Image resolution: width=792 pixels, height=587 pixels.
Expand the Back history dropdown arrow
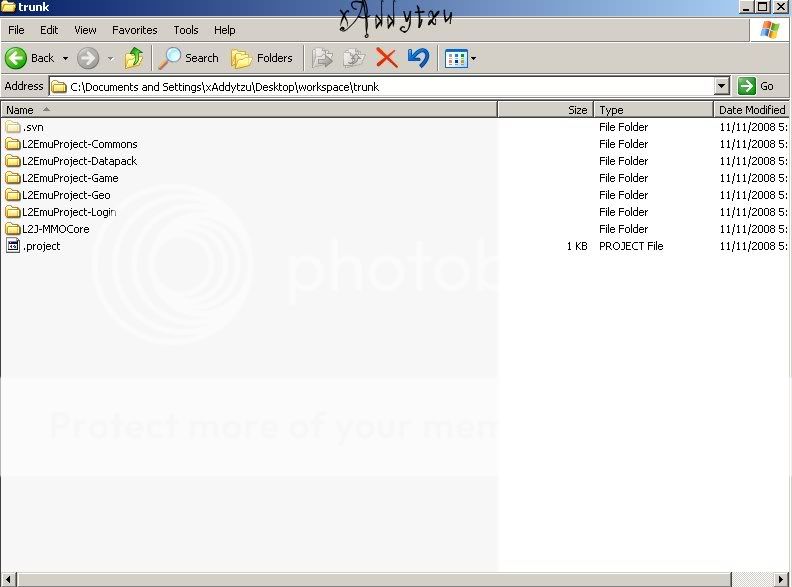65,58
